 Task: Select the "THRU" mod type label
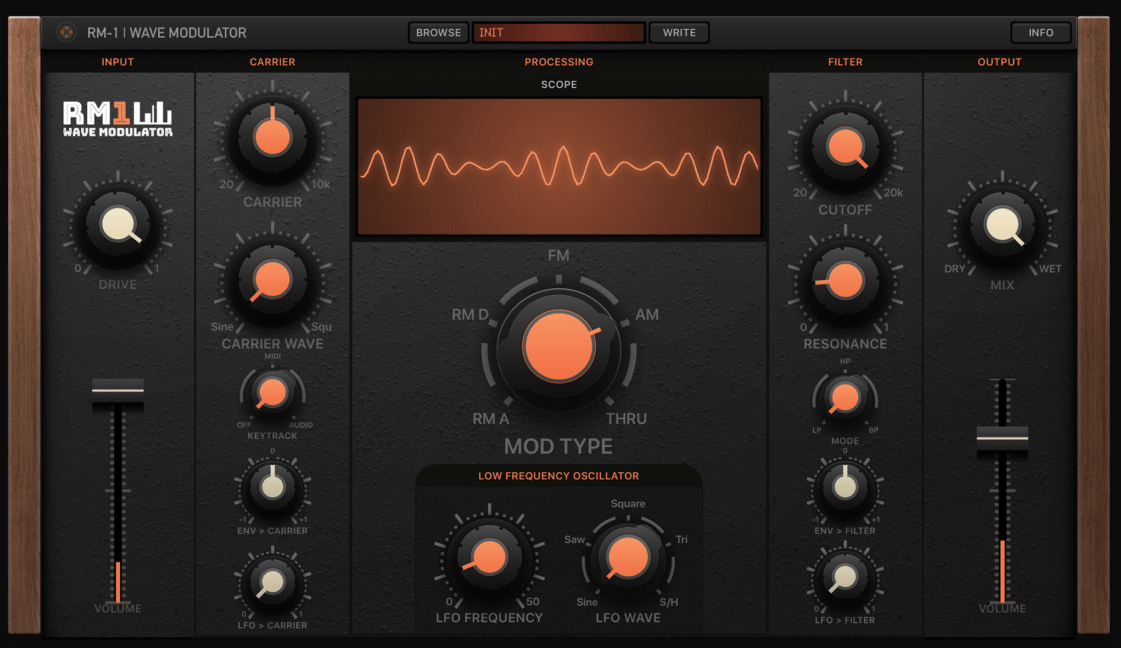[626, 419]
